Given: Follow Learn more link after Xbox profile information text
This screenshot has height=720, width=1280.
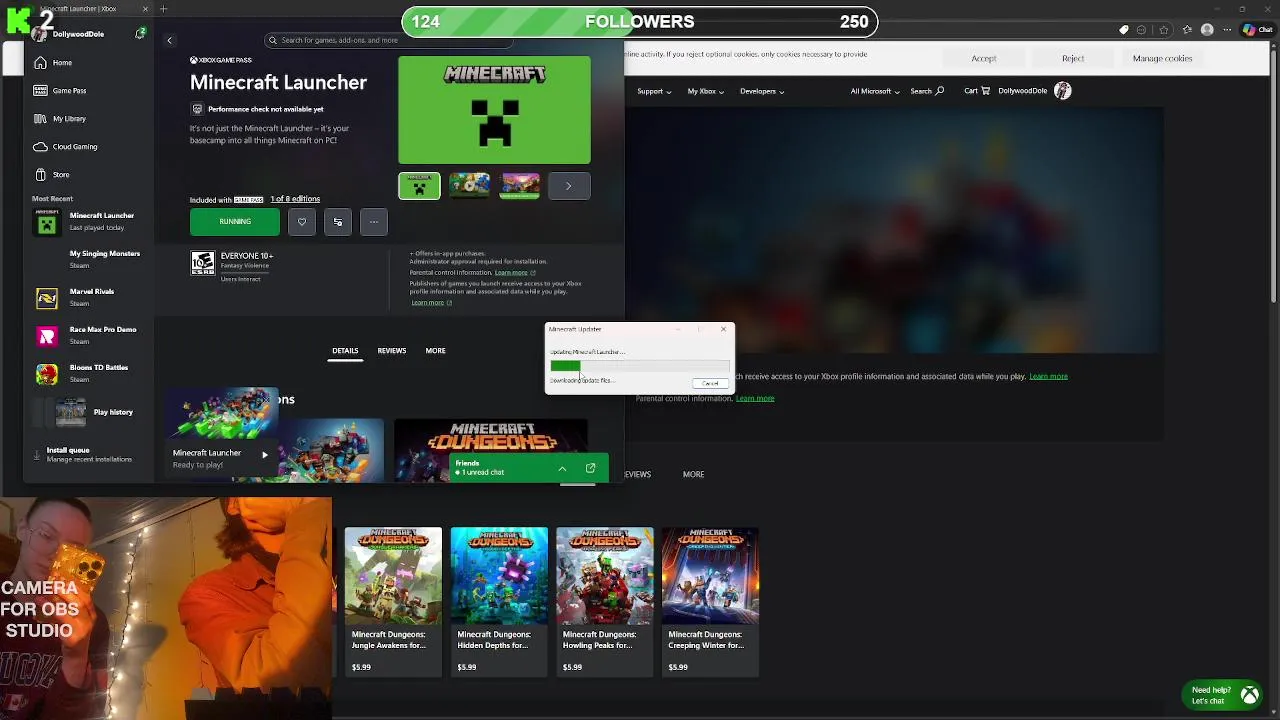Looking at the screenshot, I should pyautogui.click(x=1048, y=376).
